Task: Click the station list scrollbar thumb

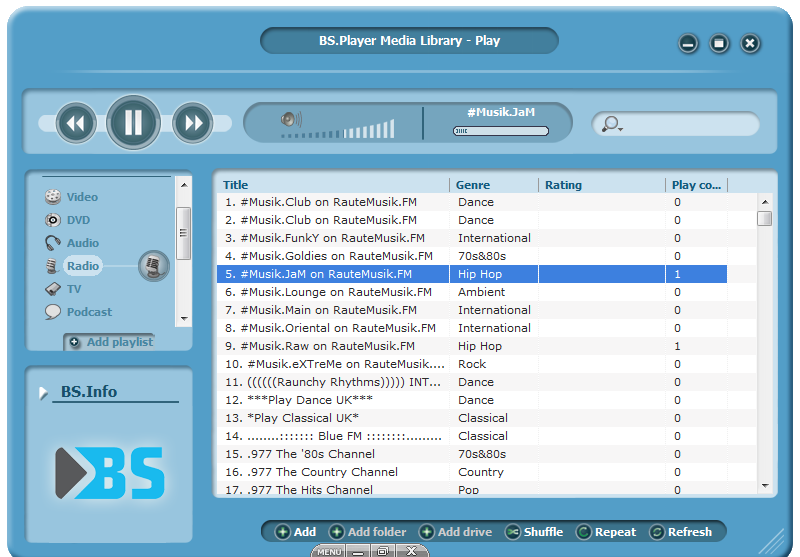Action: click(764, 218)
